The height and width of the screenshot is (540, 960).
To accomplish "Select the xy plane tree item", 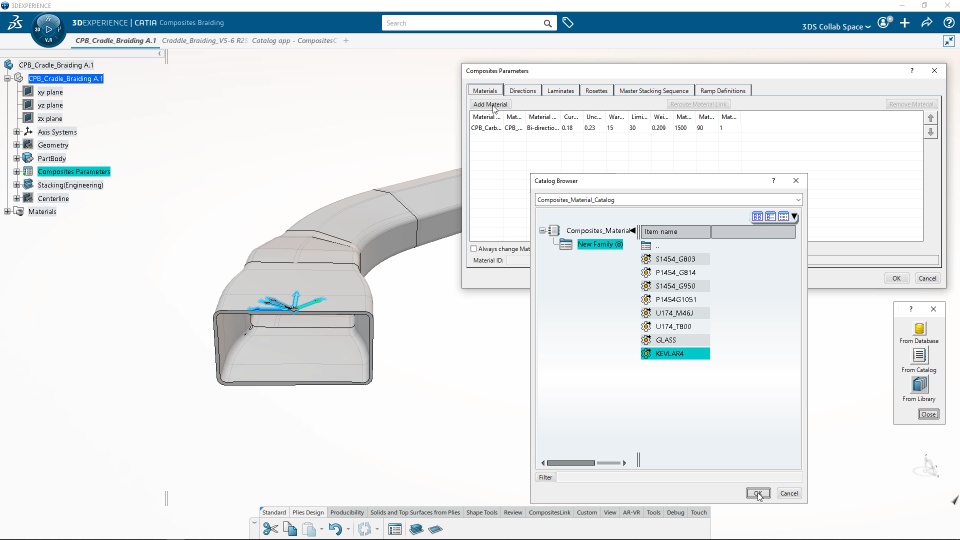I will (x=50, y=92).
